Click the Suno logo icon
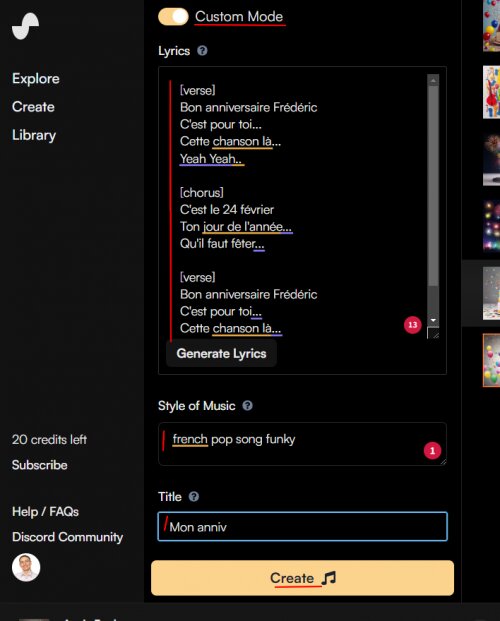 [26, 26]
